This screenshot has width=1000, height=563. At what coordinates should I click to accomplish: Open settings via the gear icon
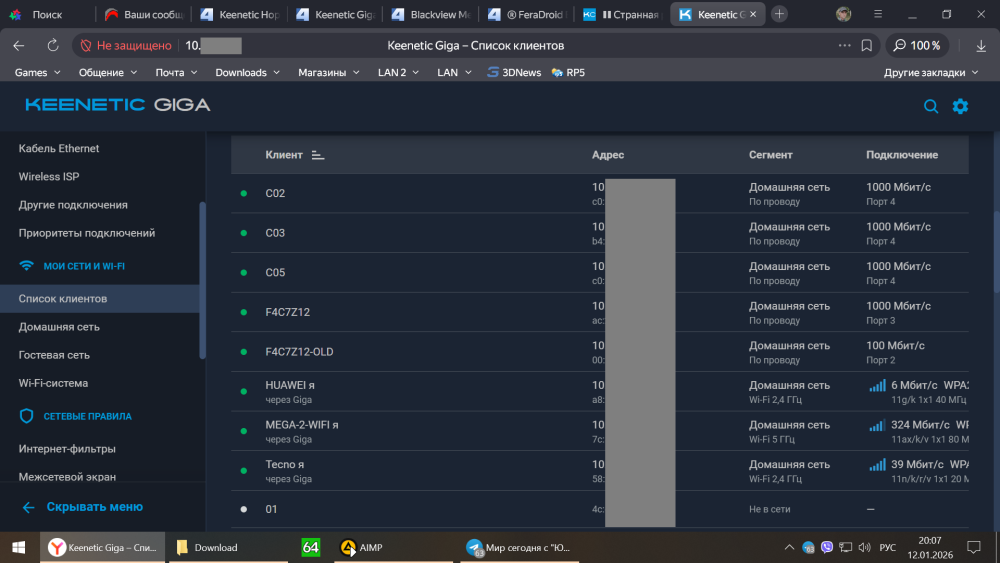pyautogui.click(x=960, y=106)
